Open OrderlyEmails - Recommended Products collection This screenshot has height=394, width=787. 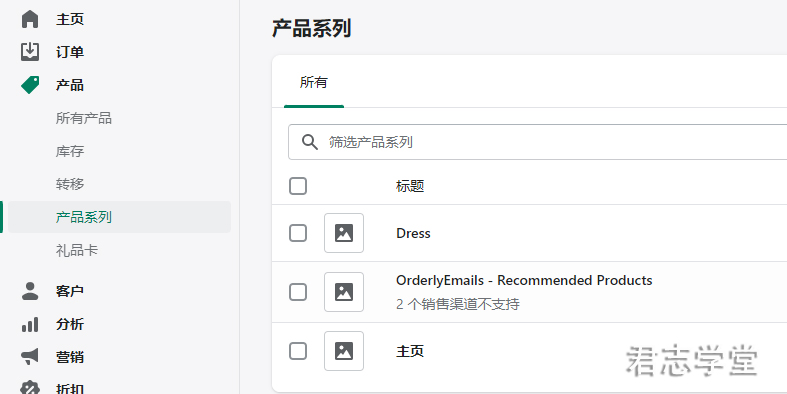coord(524,280)
